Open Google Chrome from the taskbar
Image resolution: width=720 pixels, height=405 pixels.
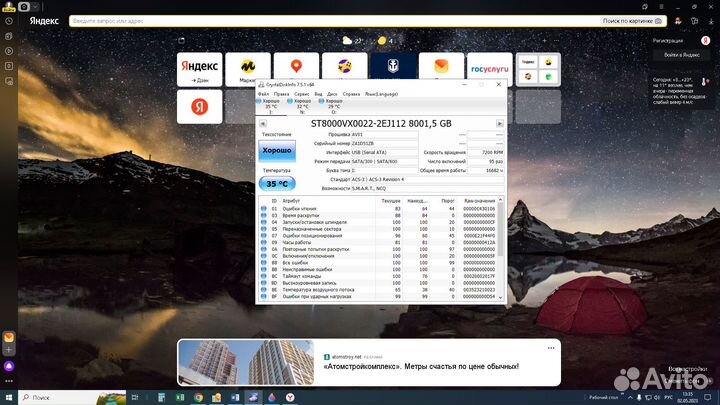(x=198, y=397)
